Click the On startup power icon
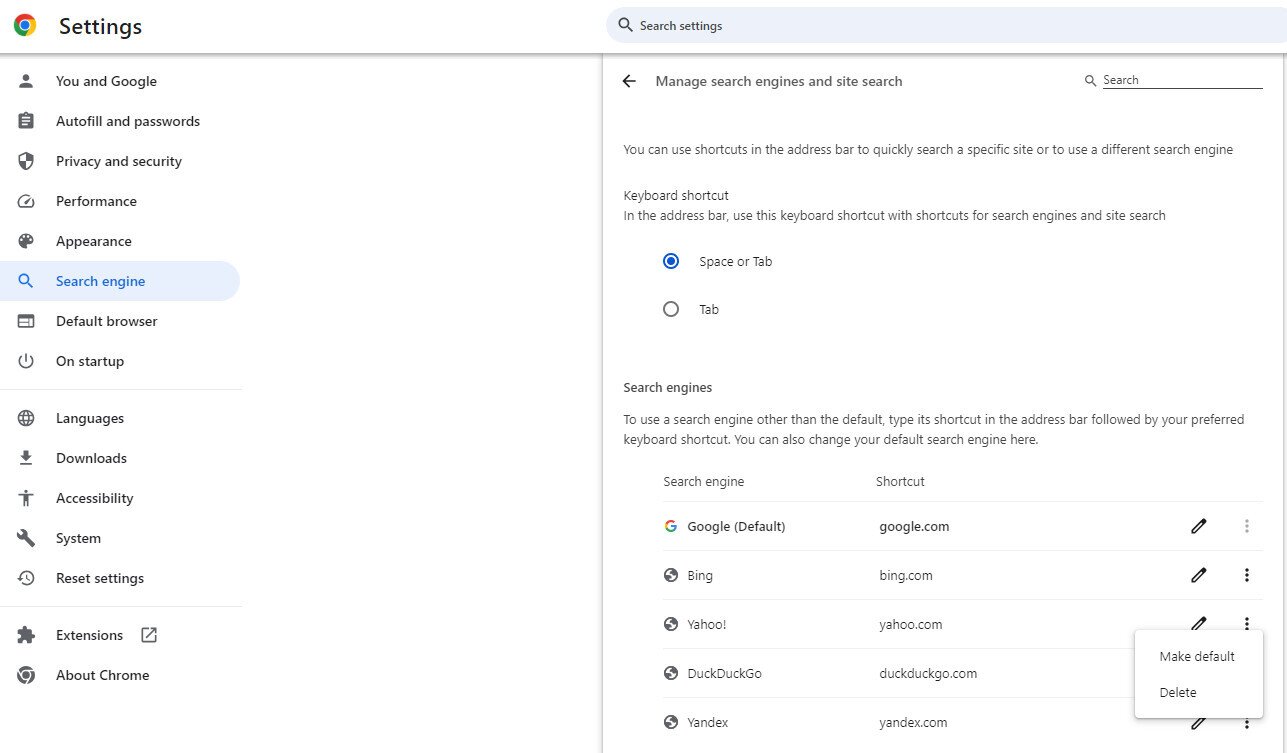This screenshot has height=753, width=1287. pyautogui.click(x=25, y=361)
